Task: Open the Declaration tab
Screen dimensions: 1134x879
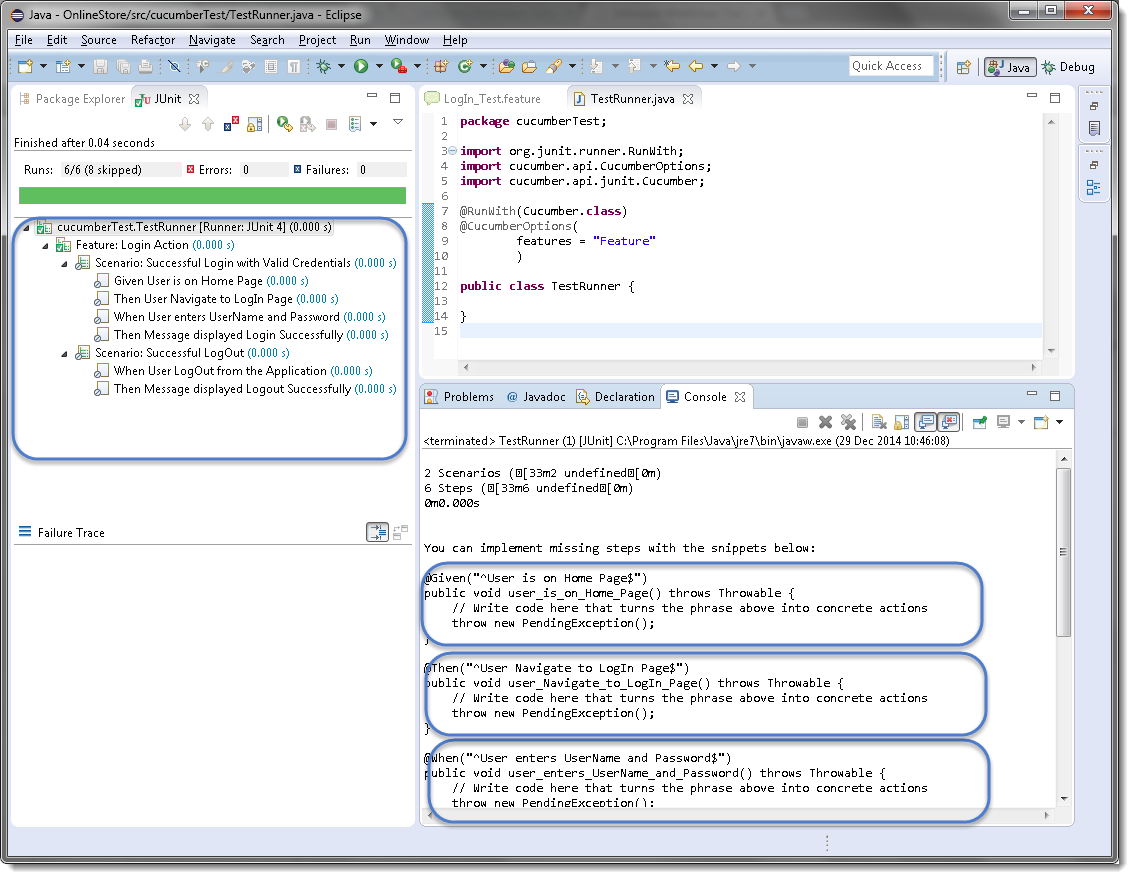Action: click(615, 397)
